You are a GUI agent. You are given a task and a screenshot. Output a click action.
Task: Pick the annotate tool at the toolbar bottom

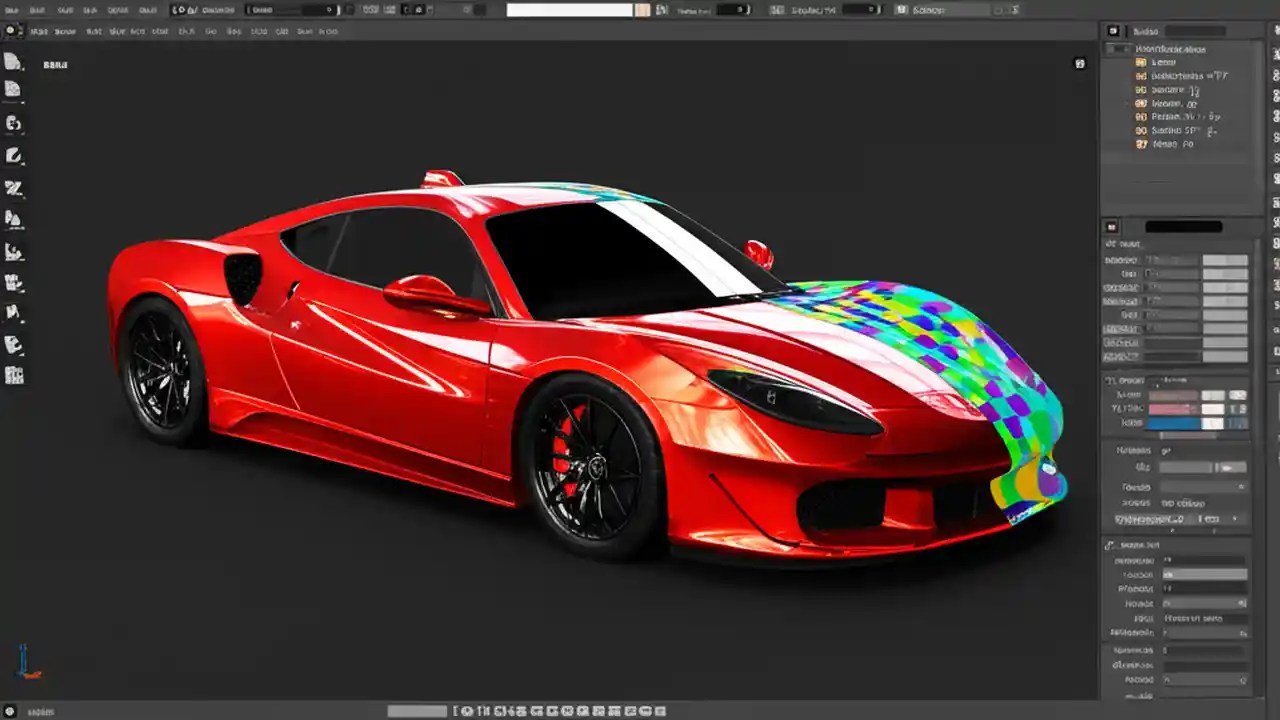(x=14, y=347)
